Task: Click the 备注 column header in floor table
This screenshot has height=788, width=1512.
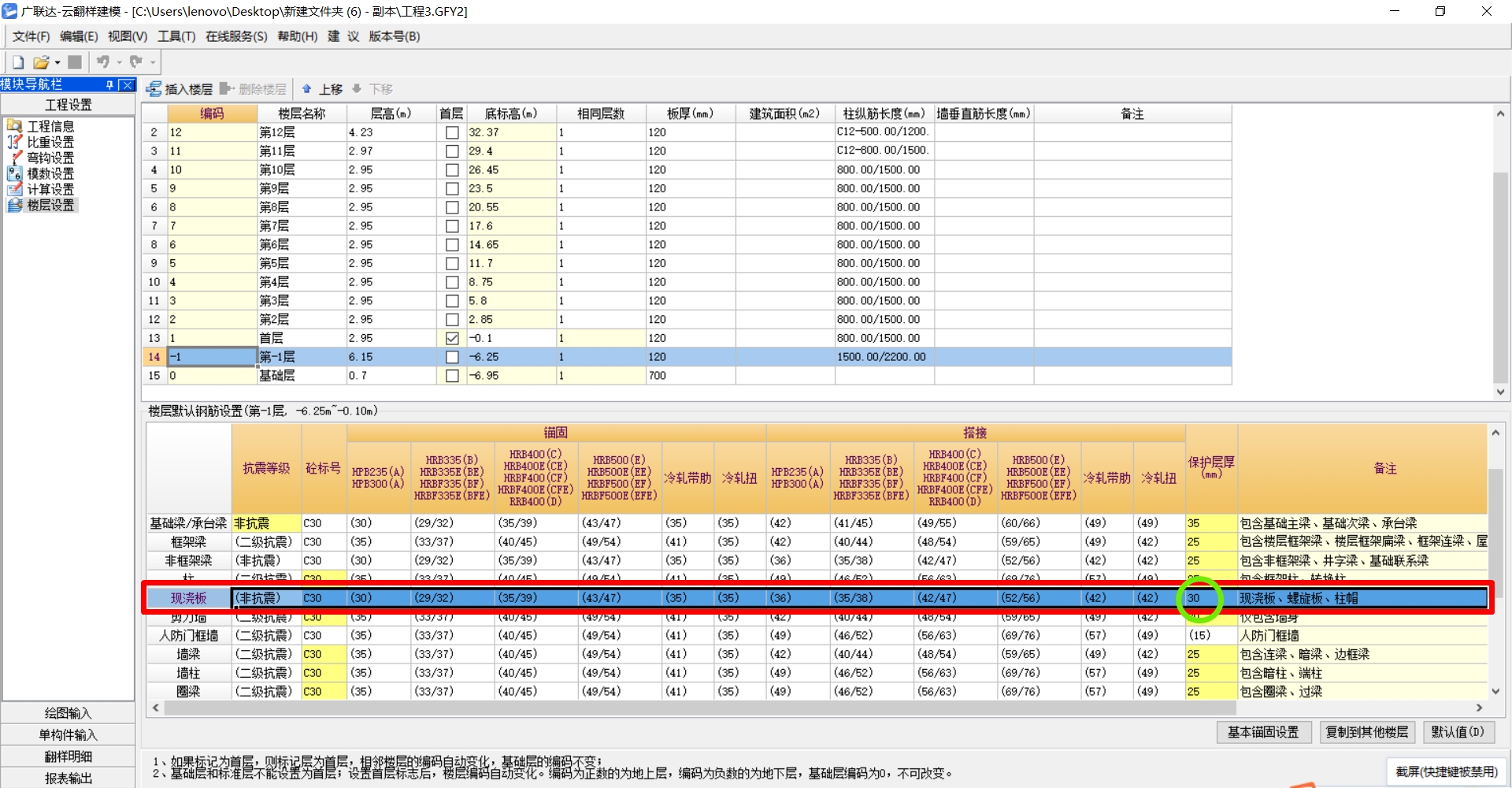Action: pyautogui.click(x=1132, y=113)
